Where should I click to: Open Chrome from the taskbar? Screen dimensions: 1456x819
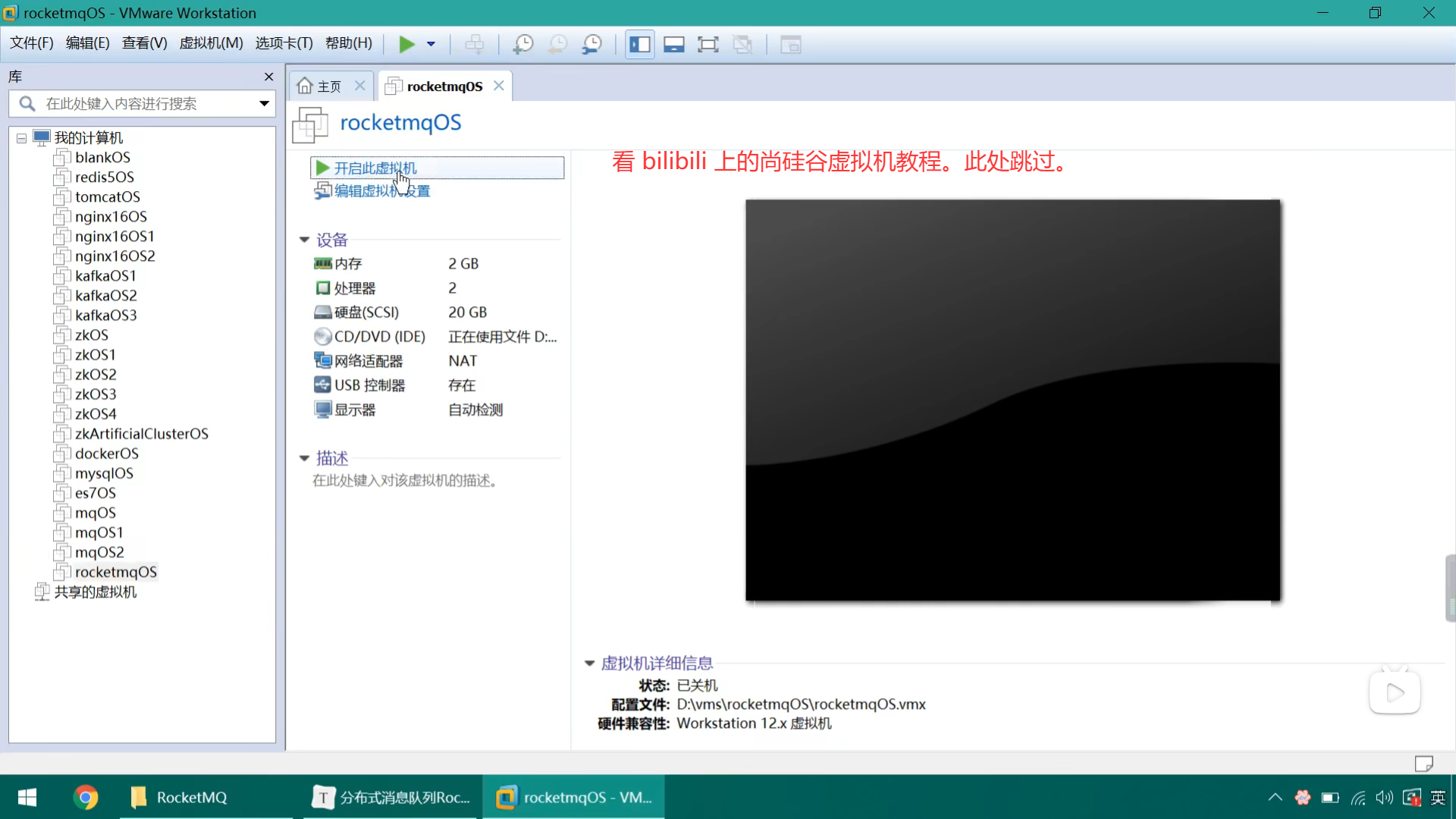click(x=86, y=797)
